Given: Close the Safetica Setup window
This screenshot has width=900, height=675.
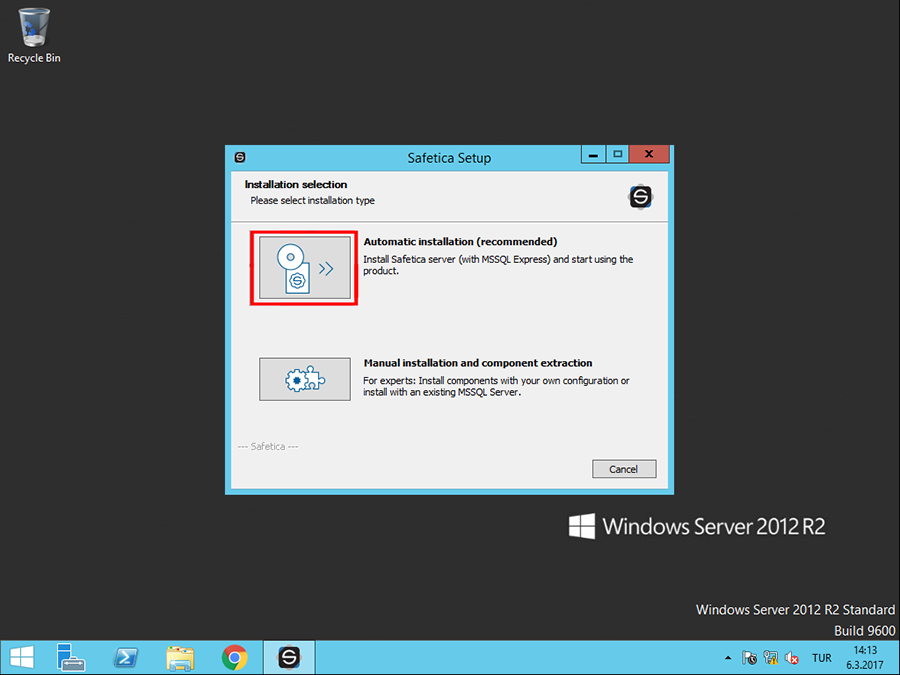Looking at the screenshot, I should (649, 154).
